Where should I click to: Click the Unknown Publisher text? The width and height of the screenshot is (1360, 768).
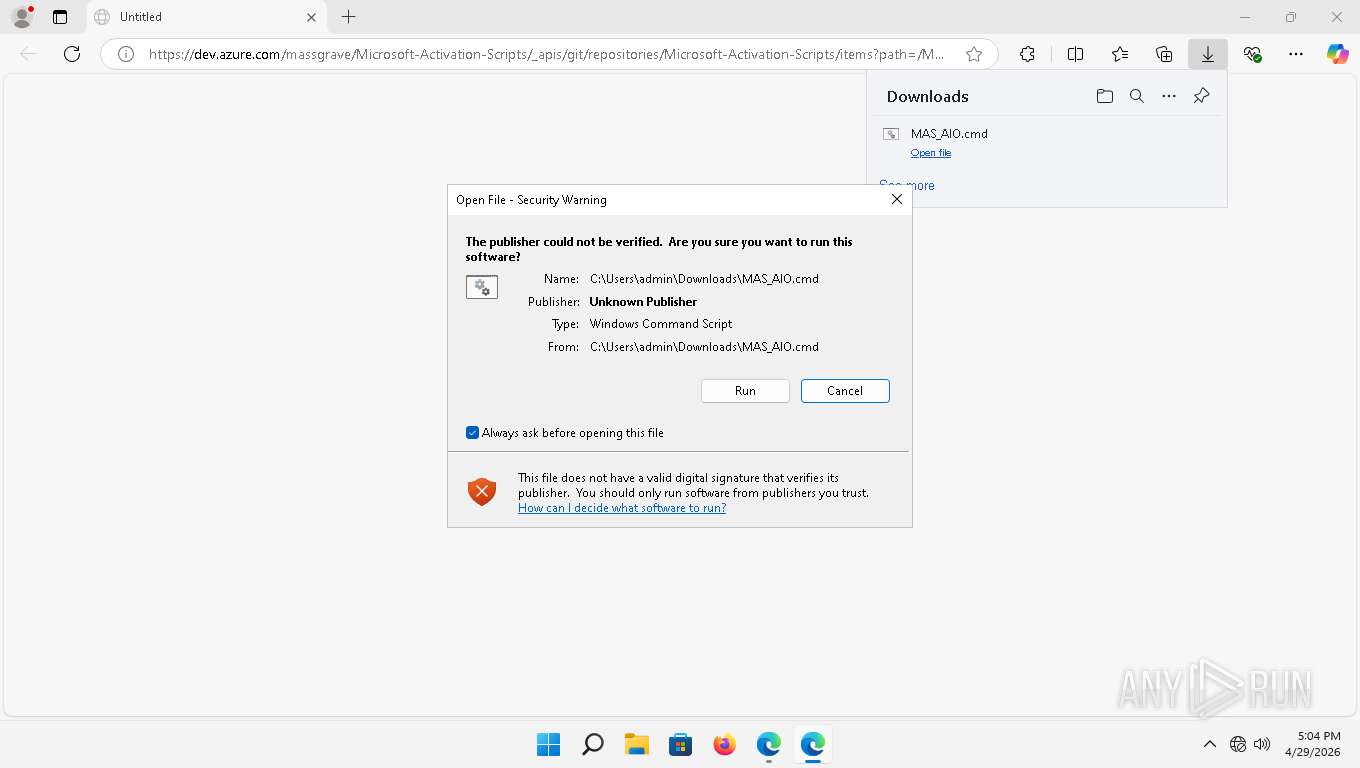tap(643, 302)
